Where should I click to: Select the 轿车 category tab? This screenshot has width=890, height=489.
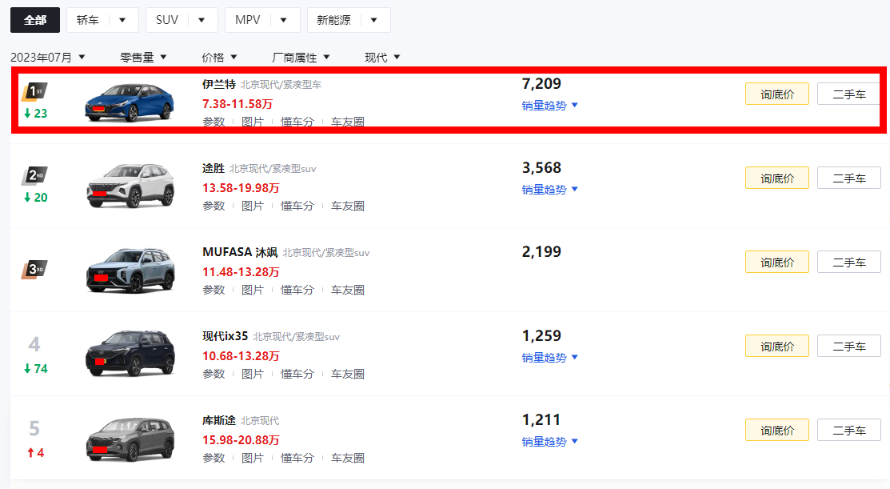[87, 20]
